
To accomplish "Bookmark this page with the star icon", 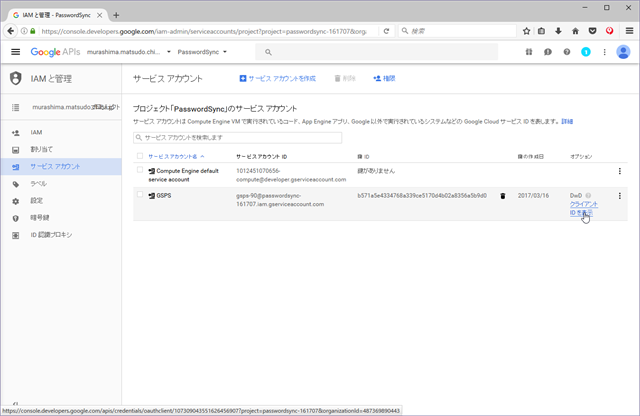I will (x=527, y=31).
